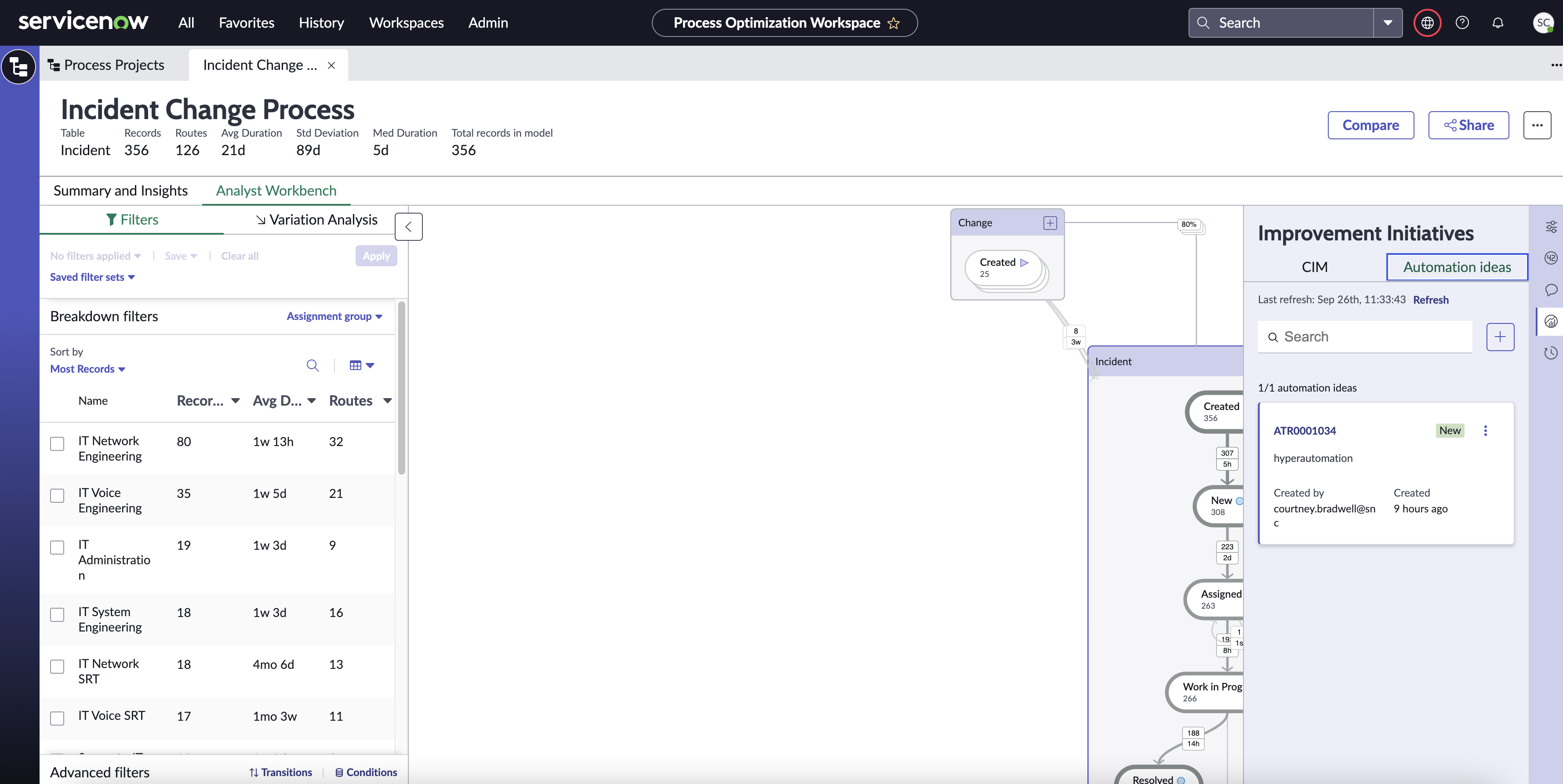The image size is (1563, 784).
Task: Add a new automation idea with plus button
Action: coord(1500,337)
